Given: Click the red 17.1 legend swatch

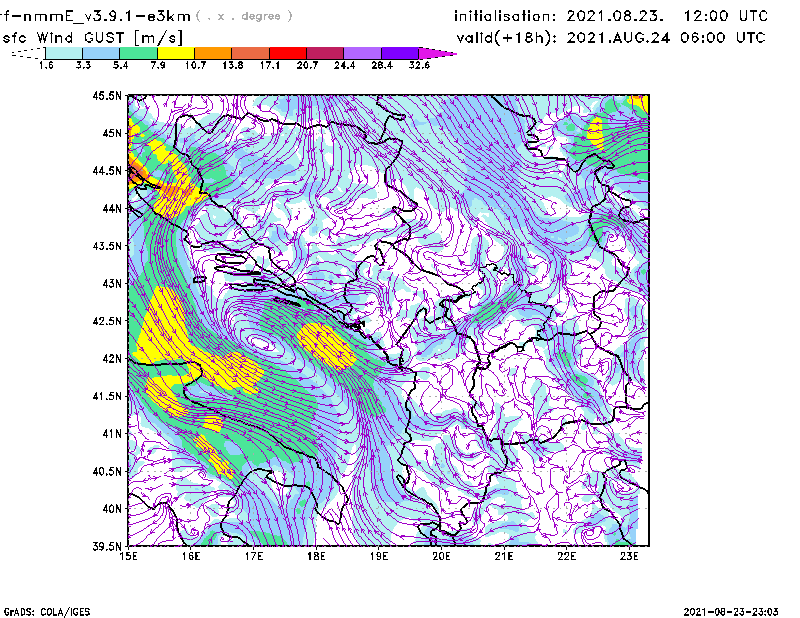Looking at the screenshot, I should click(288, 53).
